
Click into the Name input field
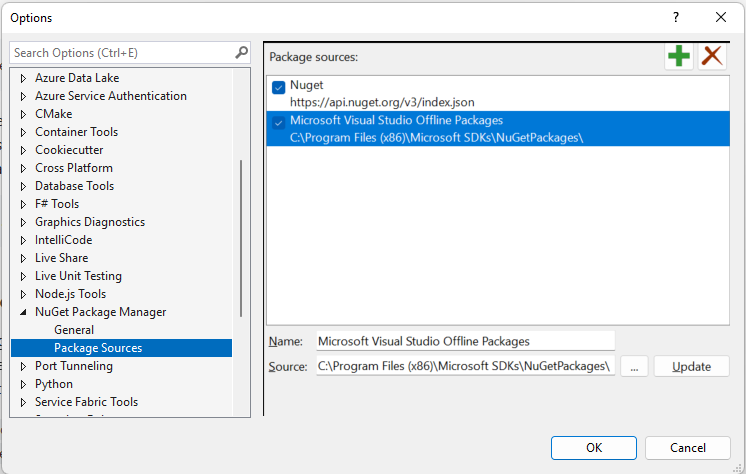coord(466,341)
